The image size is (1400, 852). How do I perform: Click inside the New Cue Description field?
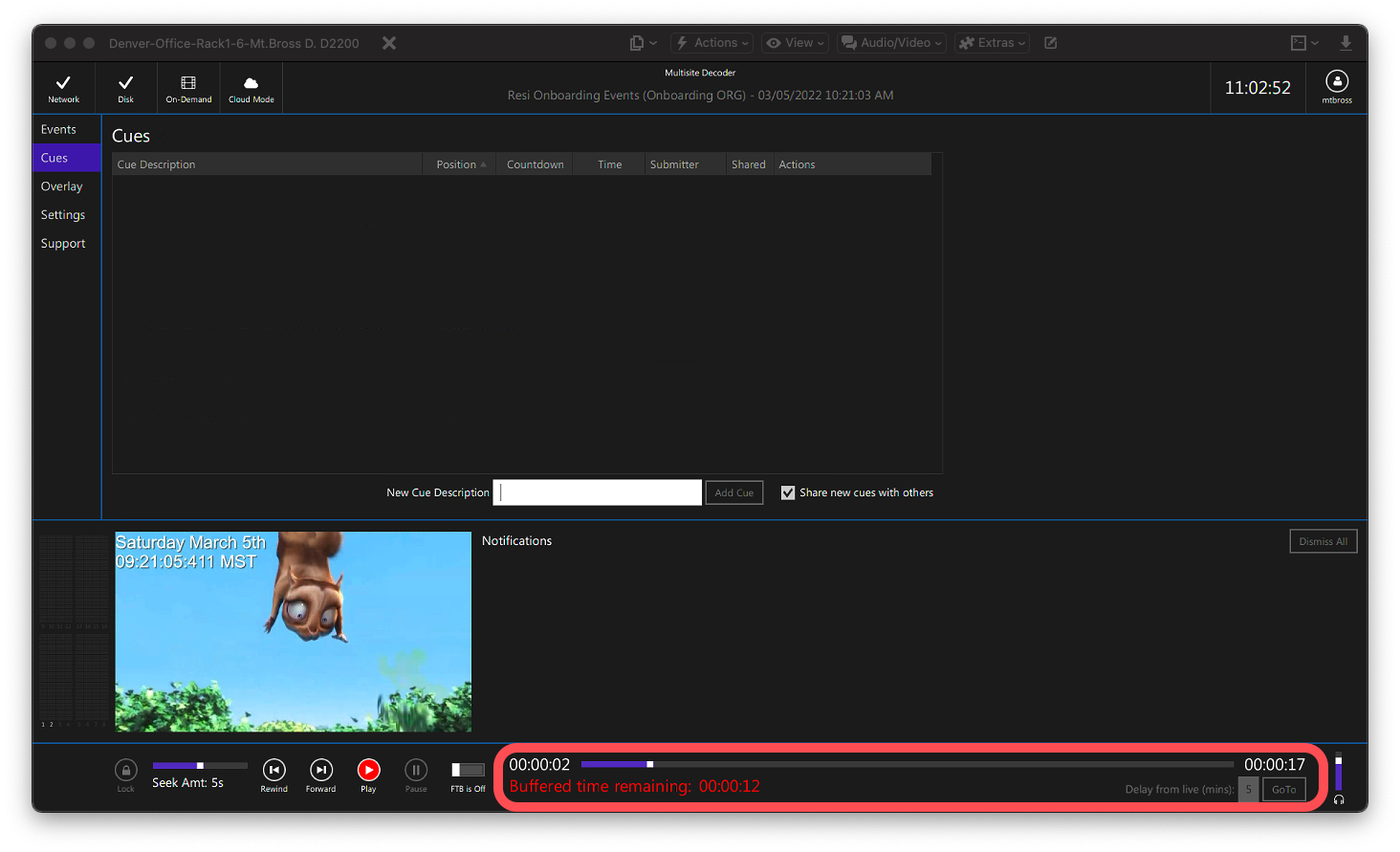point(597,492)
